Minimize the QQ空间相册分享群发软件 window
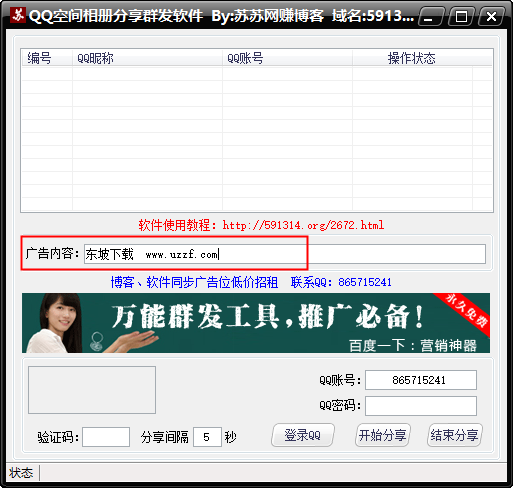The height and width of the screenshot is (488, 513). [431, 16]
